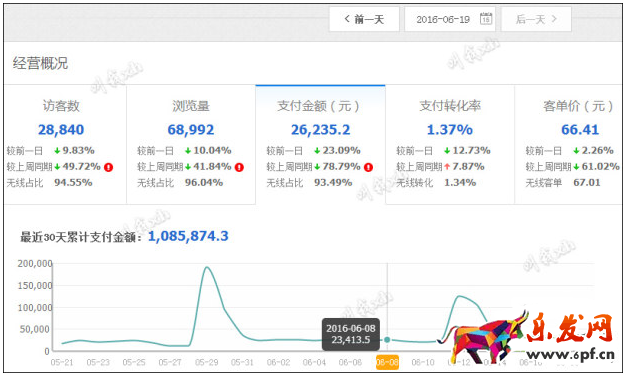The height and width of the screenshot is (375, 625).
Task: Click the highlighted 06-08 axis label
Action: coord(387,362)
